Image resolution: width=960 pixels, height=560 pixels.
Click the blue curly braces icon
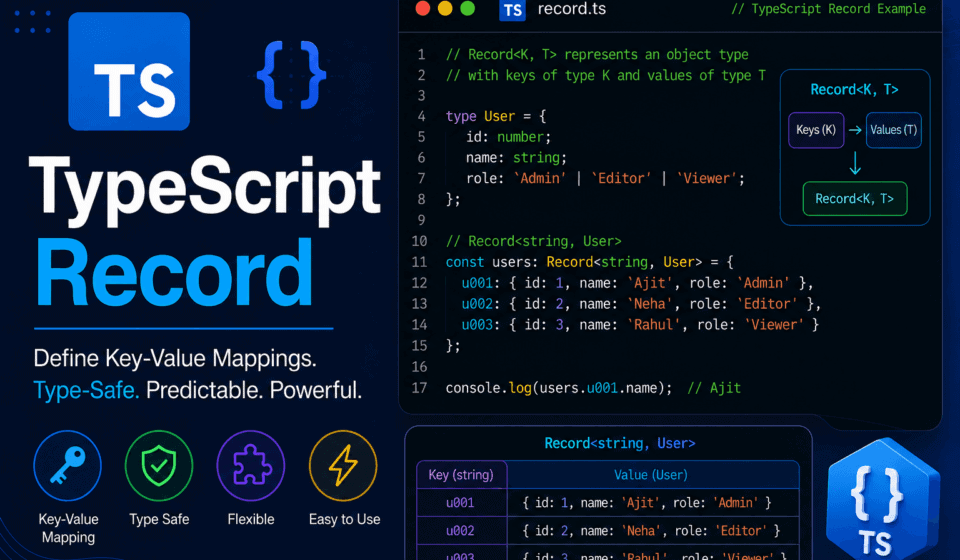coord(291,75)
